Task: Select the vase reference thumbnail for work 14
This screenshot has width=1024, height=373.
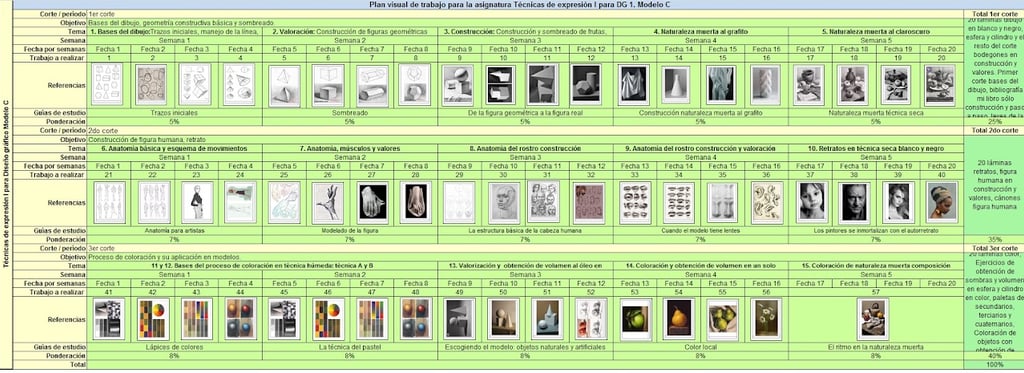Action: pos(675,85)
